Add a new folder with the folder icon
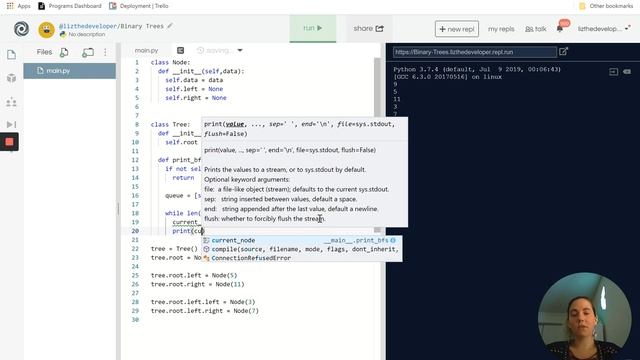This screenshot has height=360, width=640. point(88,52)
